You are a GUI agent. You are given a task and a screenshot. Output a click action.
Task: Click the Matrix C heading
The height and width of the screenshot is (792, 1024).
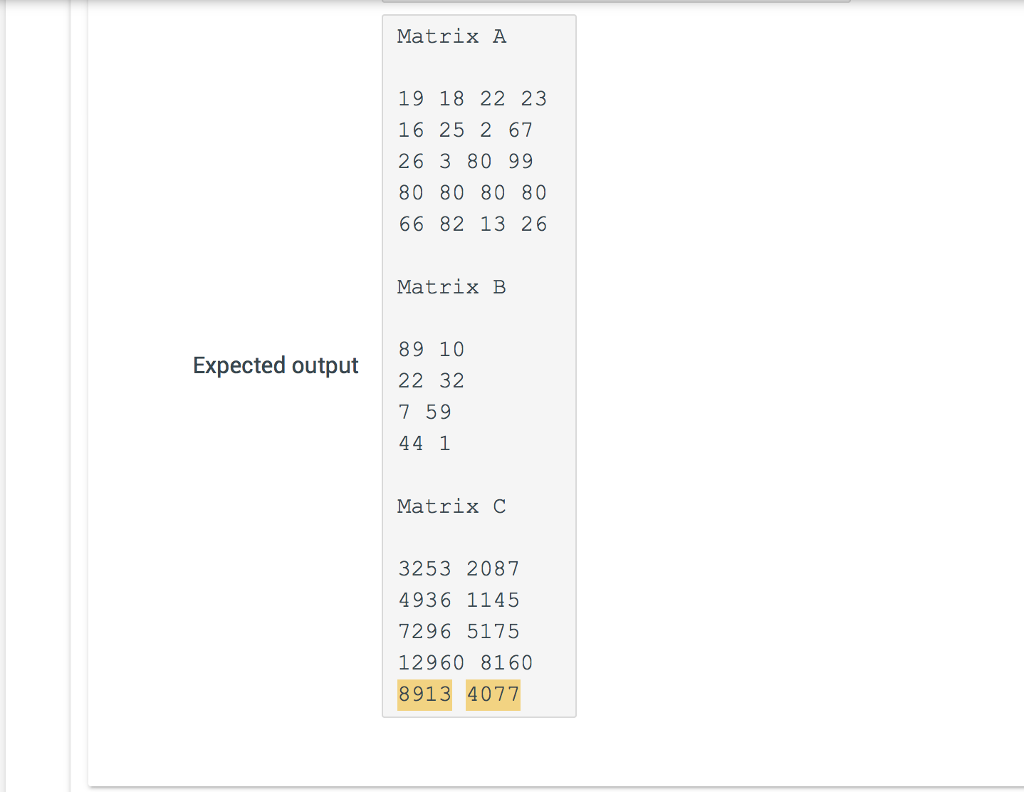click(x=451, y=506)
